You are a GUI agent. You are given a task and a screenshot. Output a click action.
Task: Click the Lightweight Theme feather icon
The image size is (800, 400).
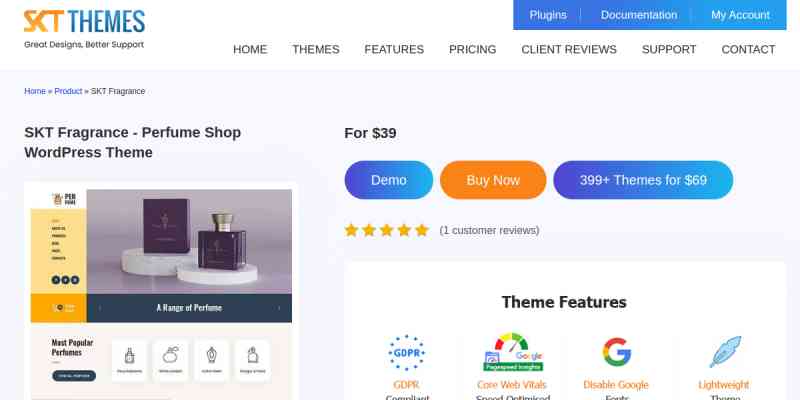(725, 352)
